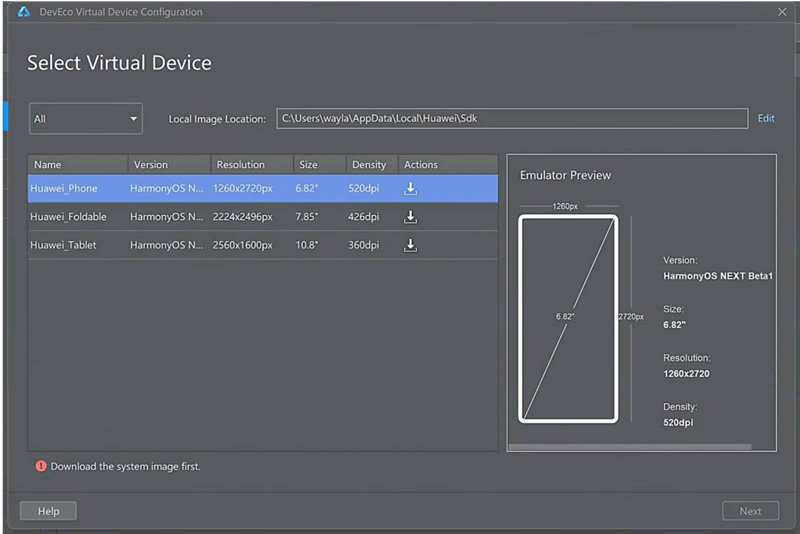Sort devices by the Name column header
The height and width of the screenshot is (534, 800).
click(78, 164)
